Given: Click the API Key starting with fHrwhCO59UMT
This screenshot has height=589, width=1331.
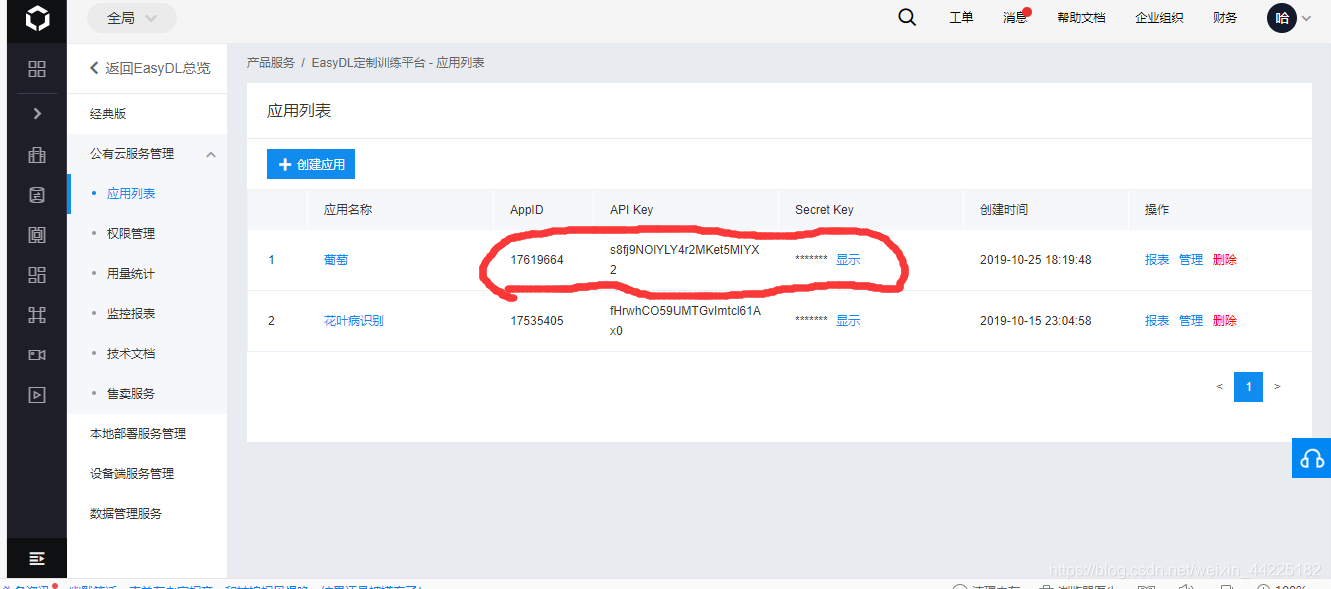Looking at the screenshot, I should (686, 321).
